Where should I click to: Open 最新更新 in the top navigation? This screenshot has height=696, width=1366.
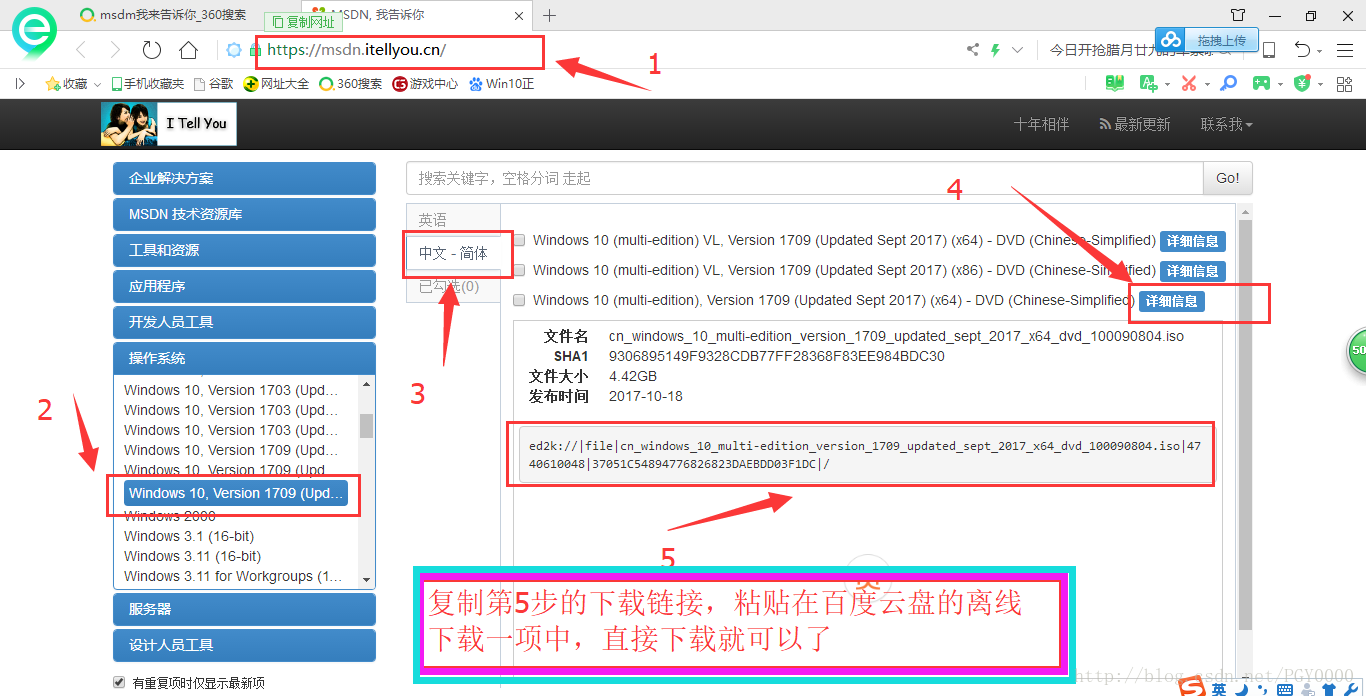point(1135,124)
